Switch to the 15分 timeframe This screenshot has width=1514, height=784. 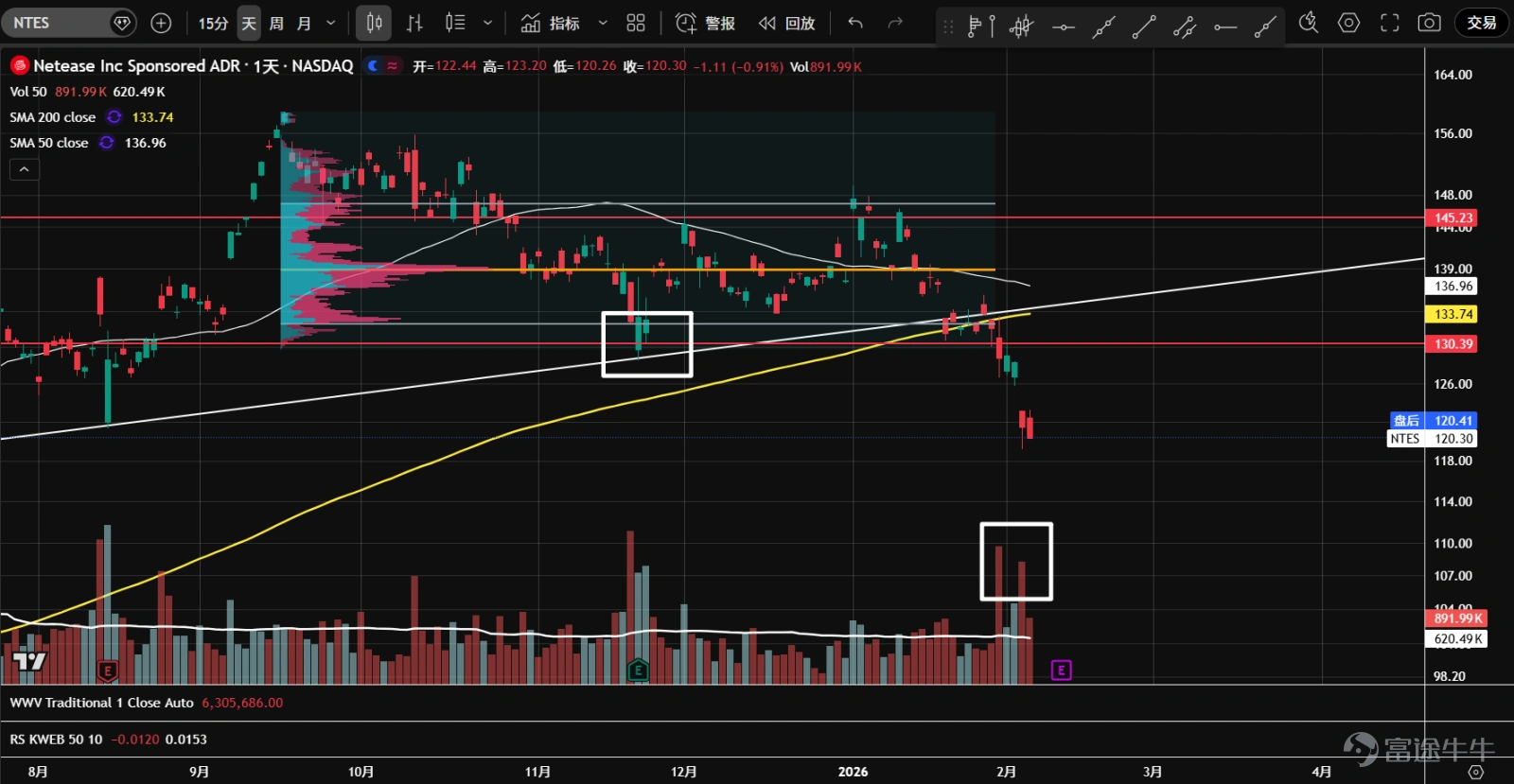pyautogui.click(x=213, y=23)
